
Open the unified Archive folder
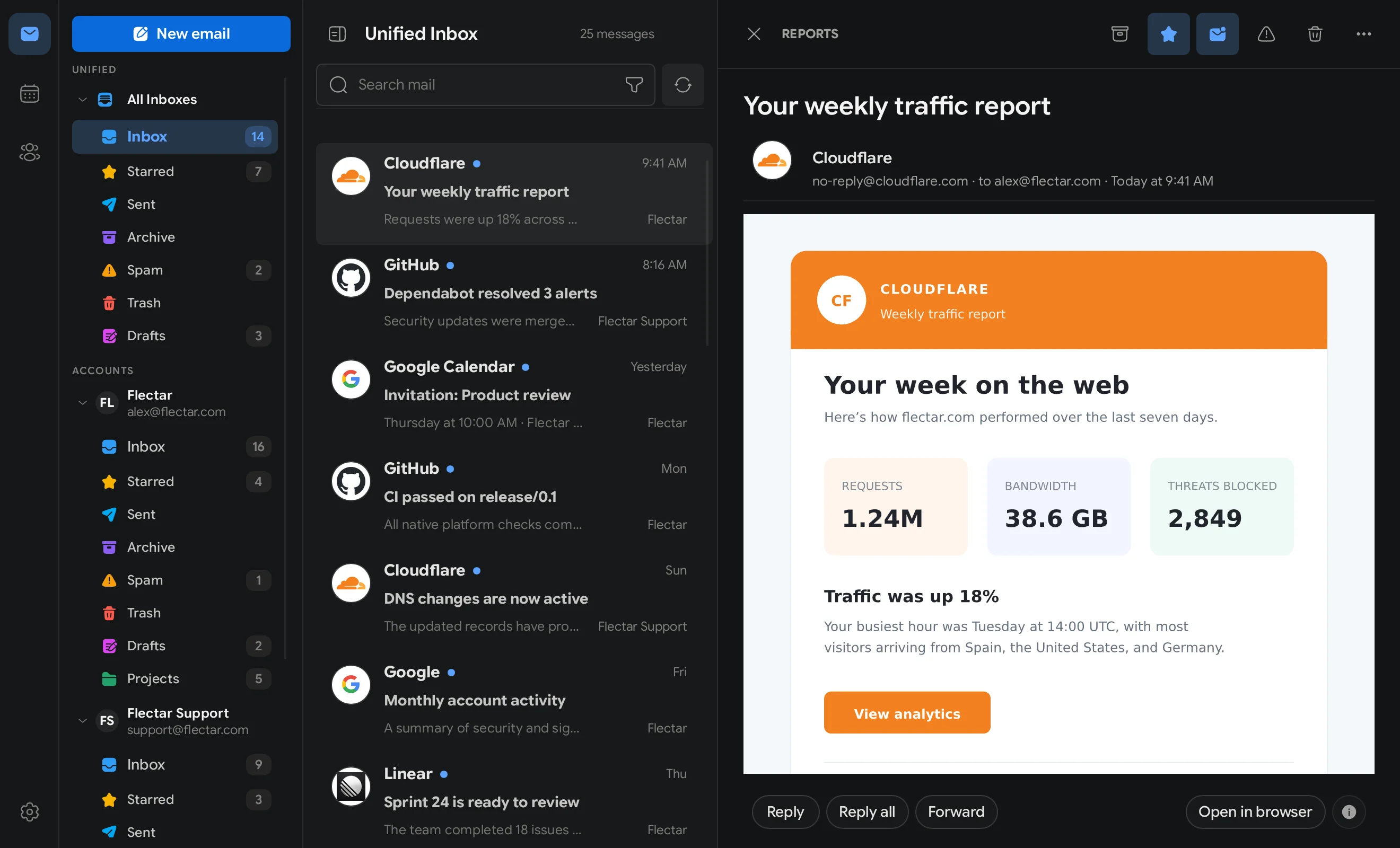tap(174, 237)
